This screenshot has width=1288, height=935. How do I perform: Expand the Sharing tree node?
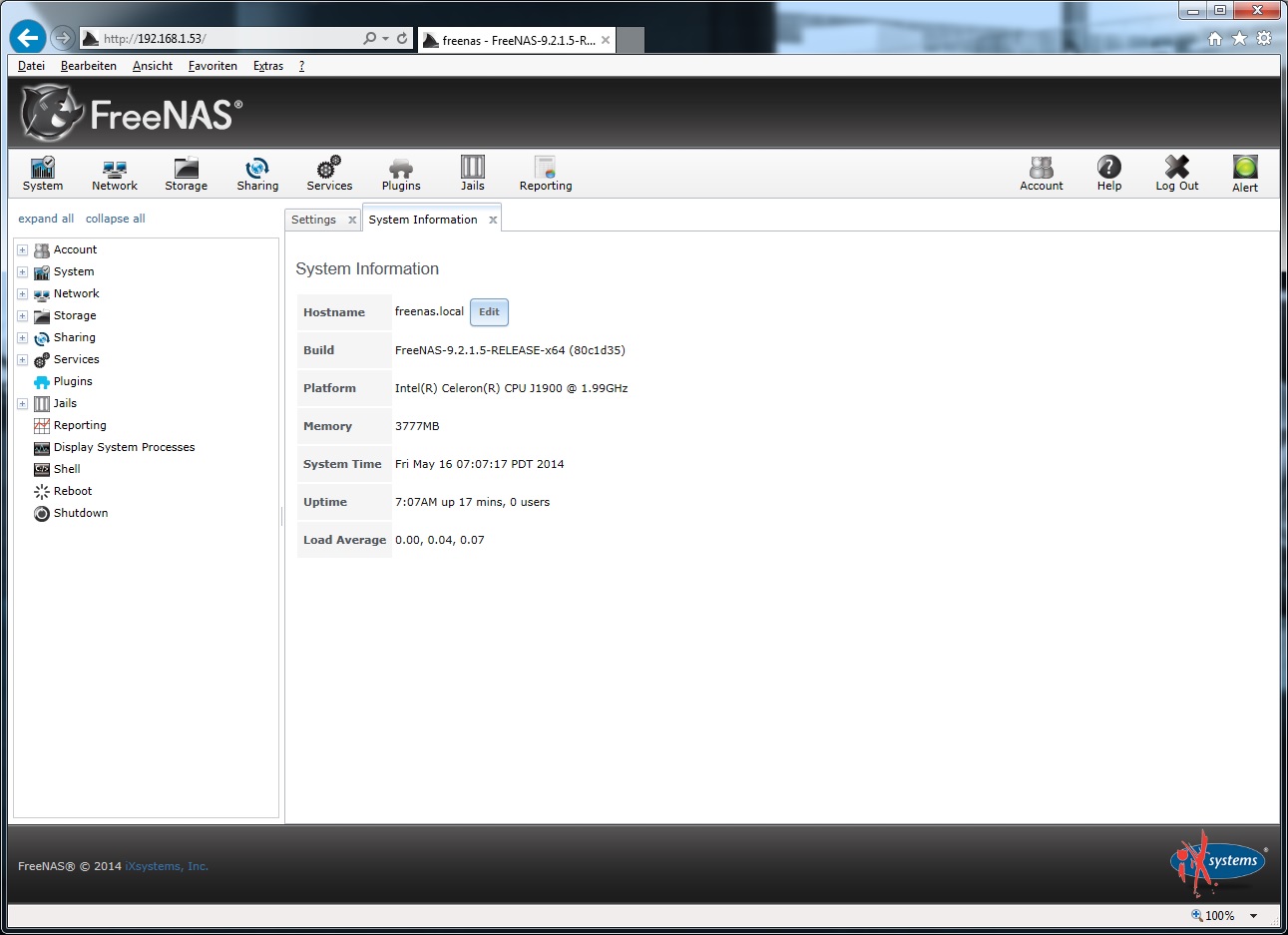pos(22,338)
